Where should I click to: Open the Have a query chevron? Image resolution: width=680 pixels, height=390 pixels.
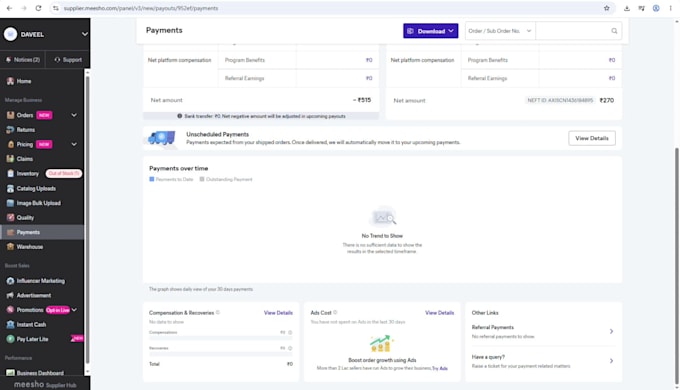click(611, 361)
